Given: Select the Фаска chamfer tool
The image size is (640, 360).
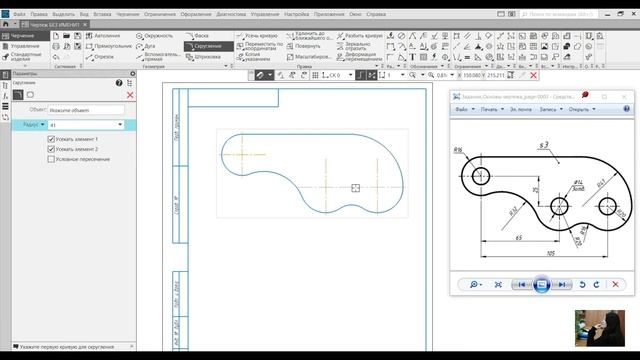Looking at the screenshot, I should coord(197,36).
